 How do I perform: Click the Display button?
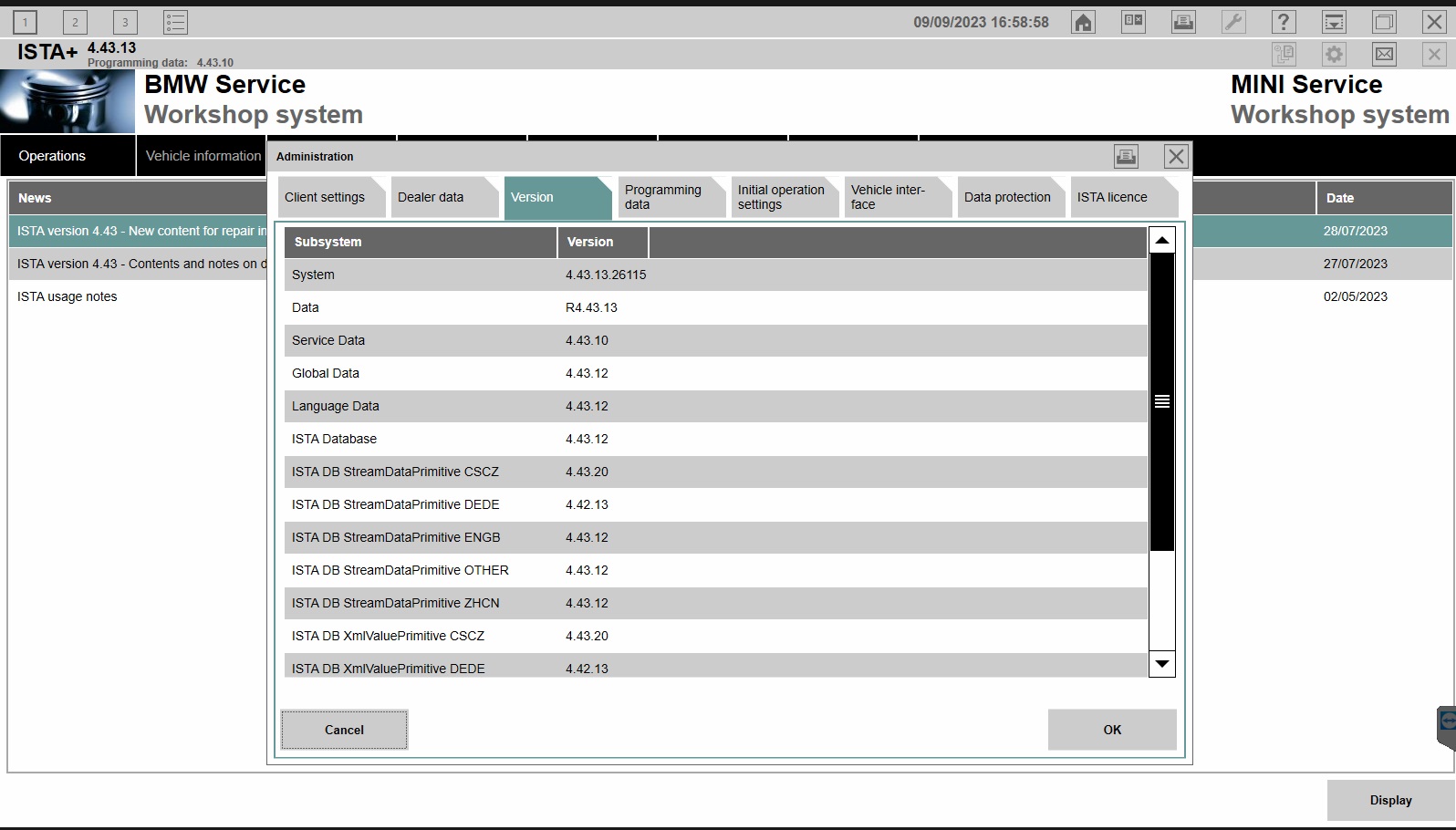point(1390,800)
